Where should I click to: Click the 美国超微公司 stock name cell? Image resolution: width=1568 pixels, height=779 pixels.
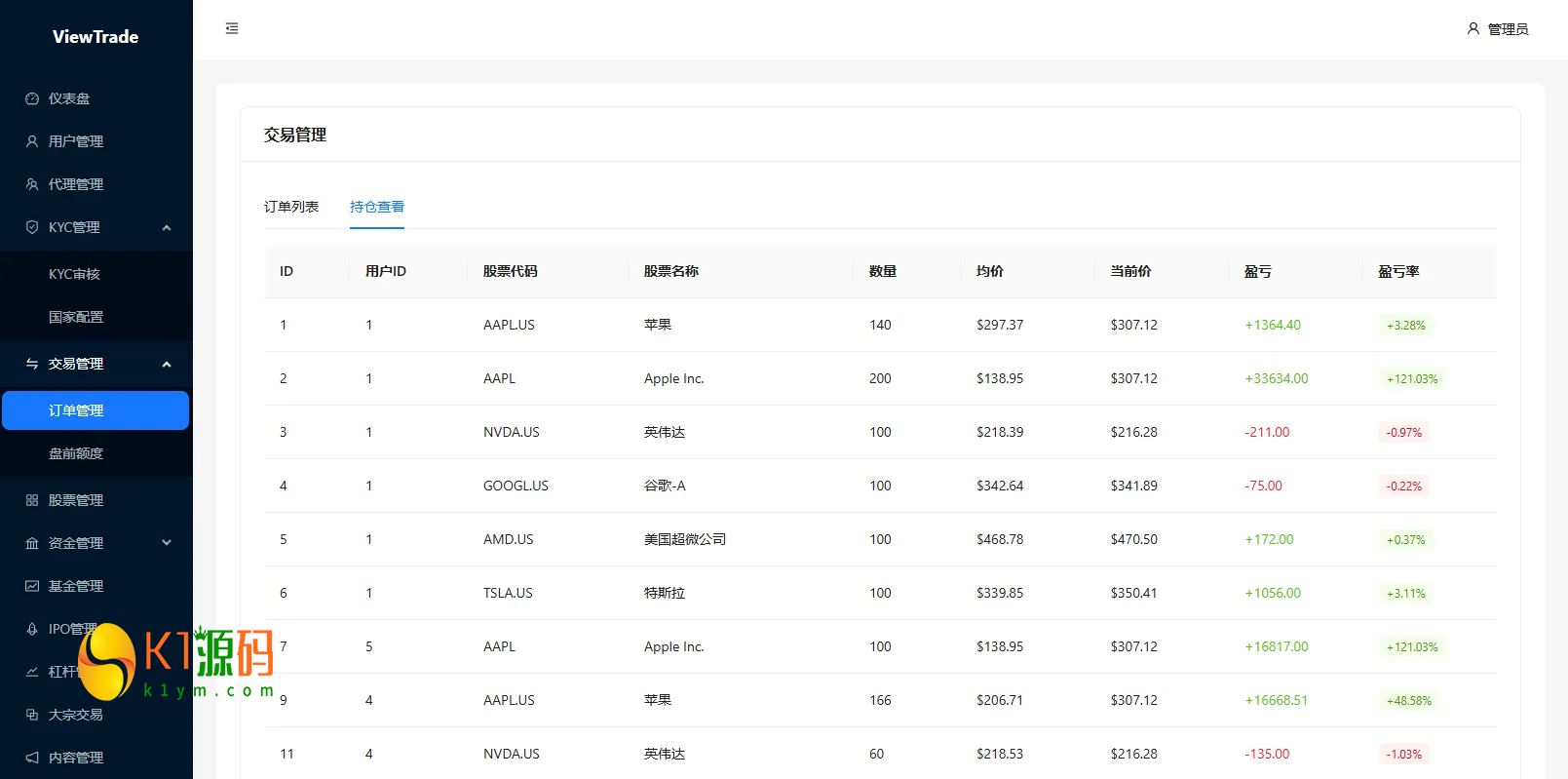coord(685,539)
